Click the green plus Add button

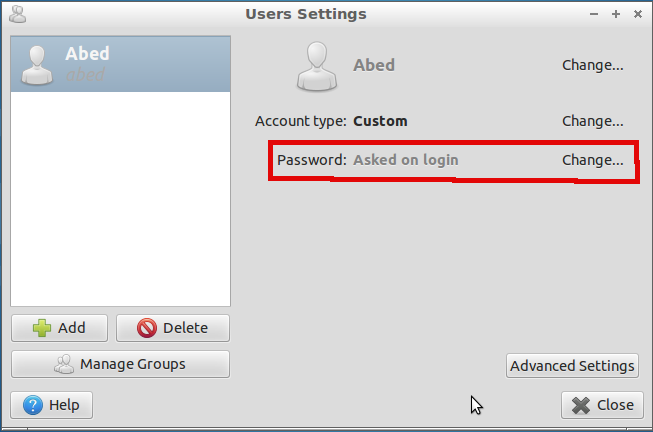(60, 328)
